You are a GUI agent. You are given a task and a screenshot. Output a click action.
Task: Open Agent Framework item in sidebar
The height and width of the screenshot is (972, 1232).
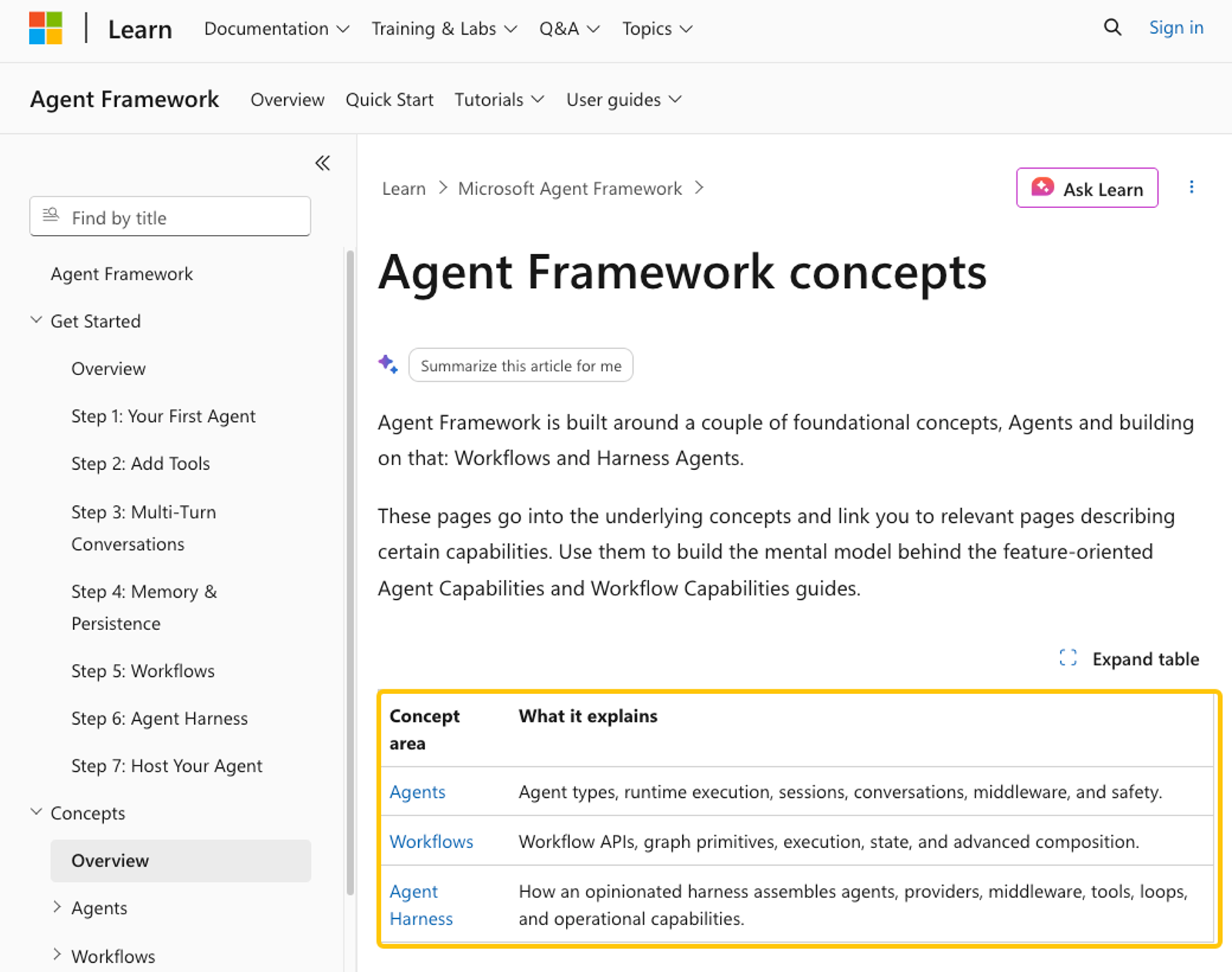point(122,274)
